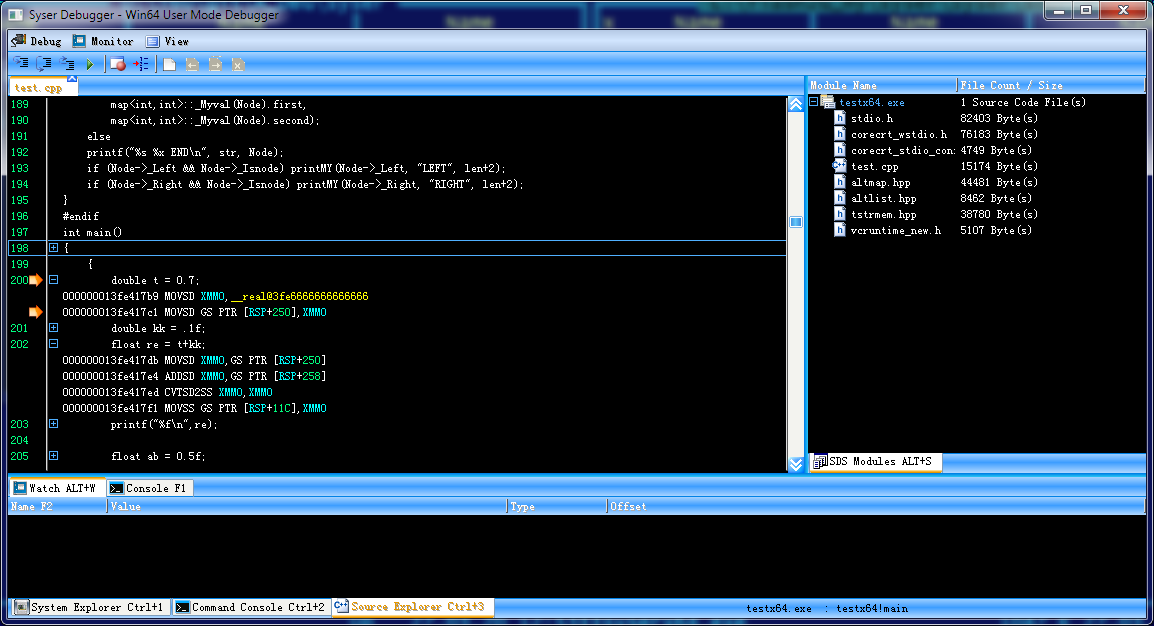Select Source Explorer Ctrl+3 tab
The image size is (1154, 626).
[412, 607]
